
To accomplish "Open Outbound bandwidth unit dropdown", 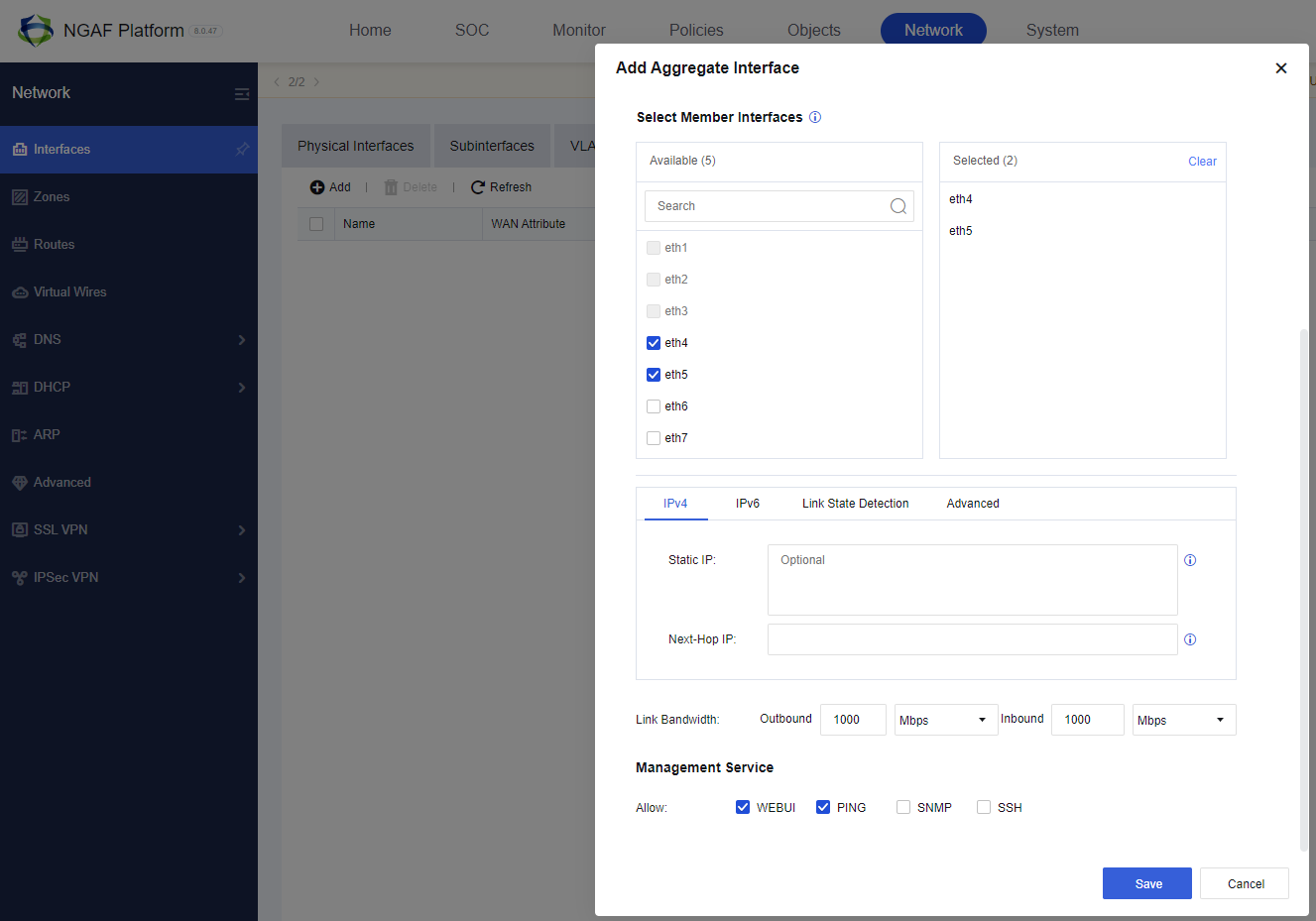I will pos(946,720).
